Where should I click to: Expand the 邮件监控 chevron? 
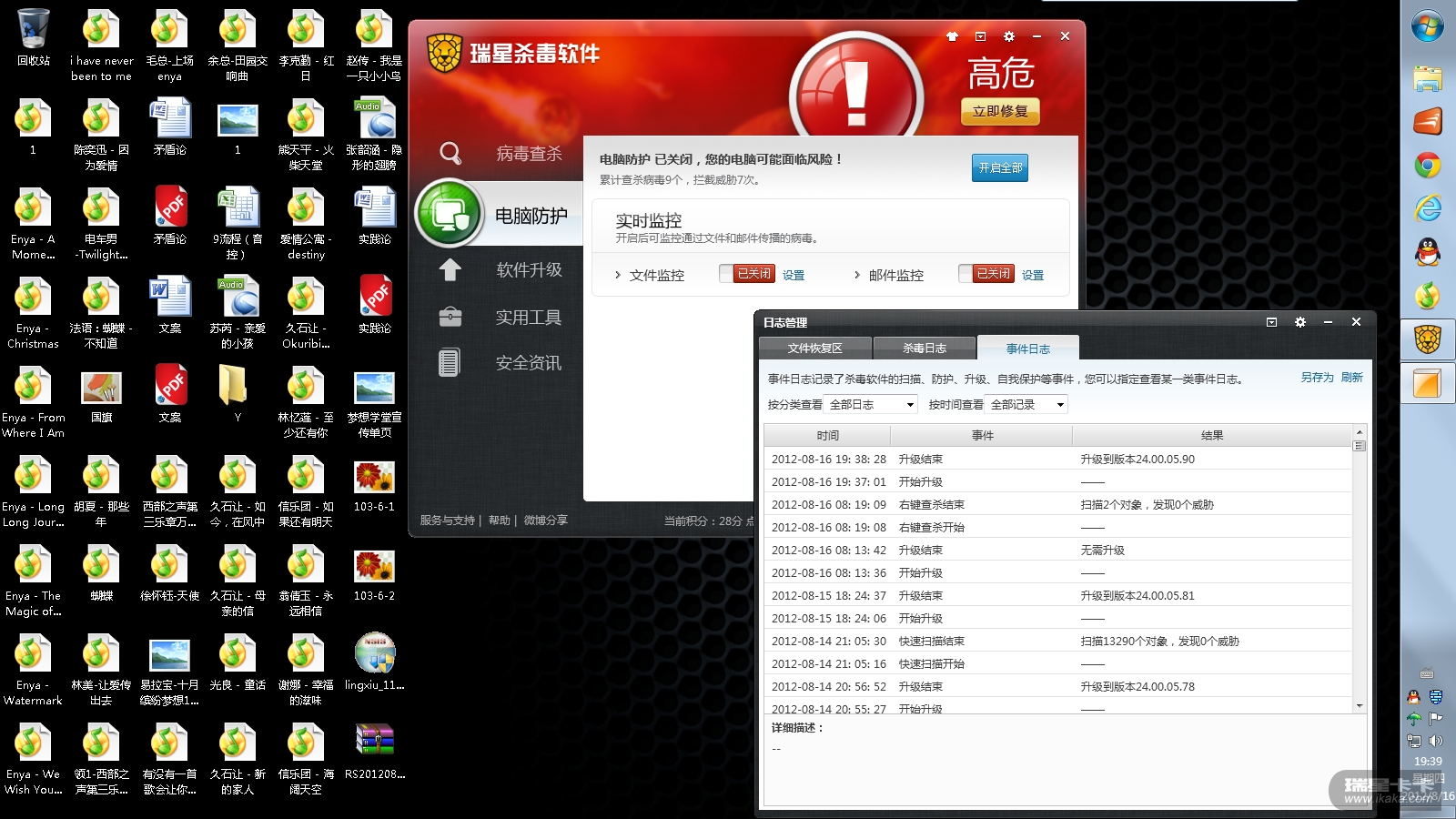(857, 275)
